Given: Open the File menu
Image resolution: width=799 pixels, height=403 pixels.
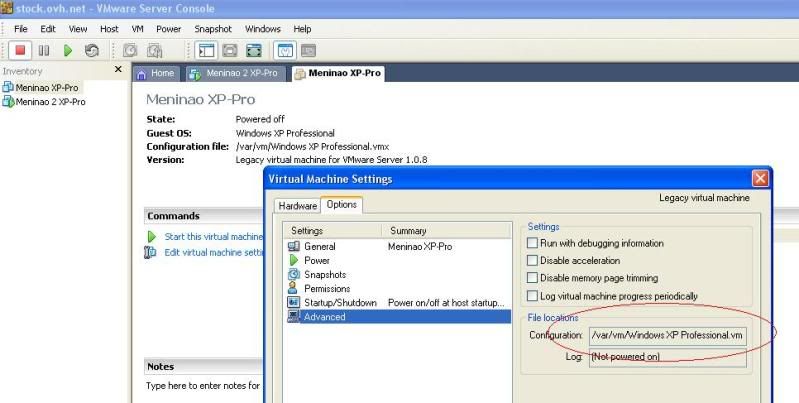Looking at the screenshot, I should click(21, 29).
